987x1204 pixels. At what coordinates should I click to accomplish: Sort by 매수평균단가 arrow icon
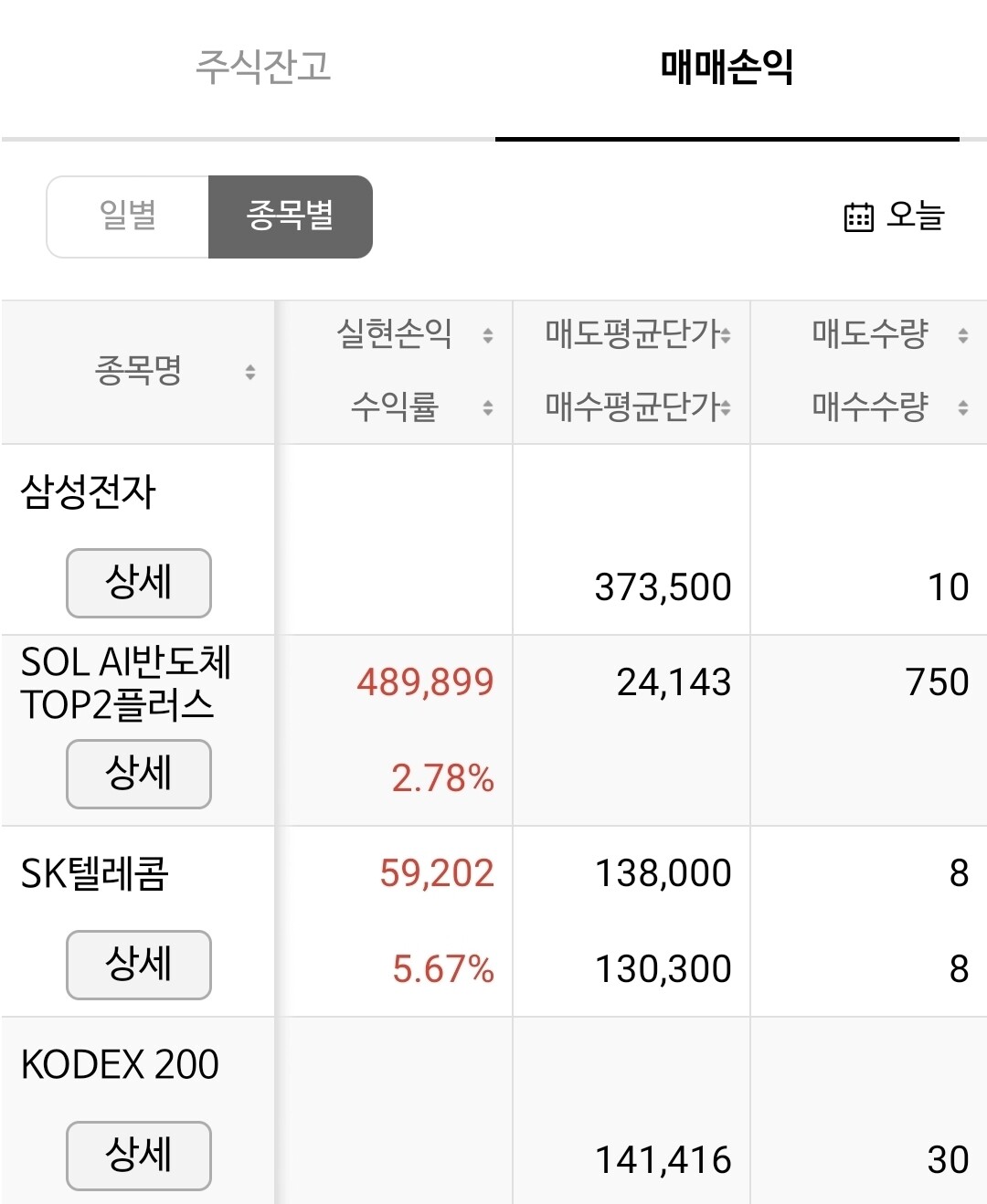click(x=726, y=407)
